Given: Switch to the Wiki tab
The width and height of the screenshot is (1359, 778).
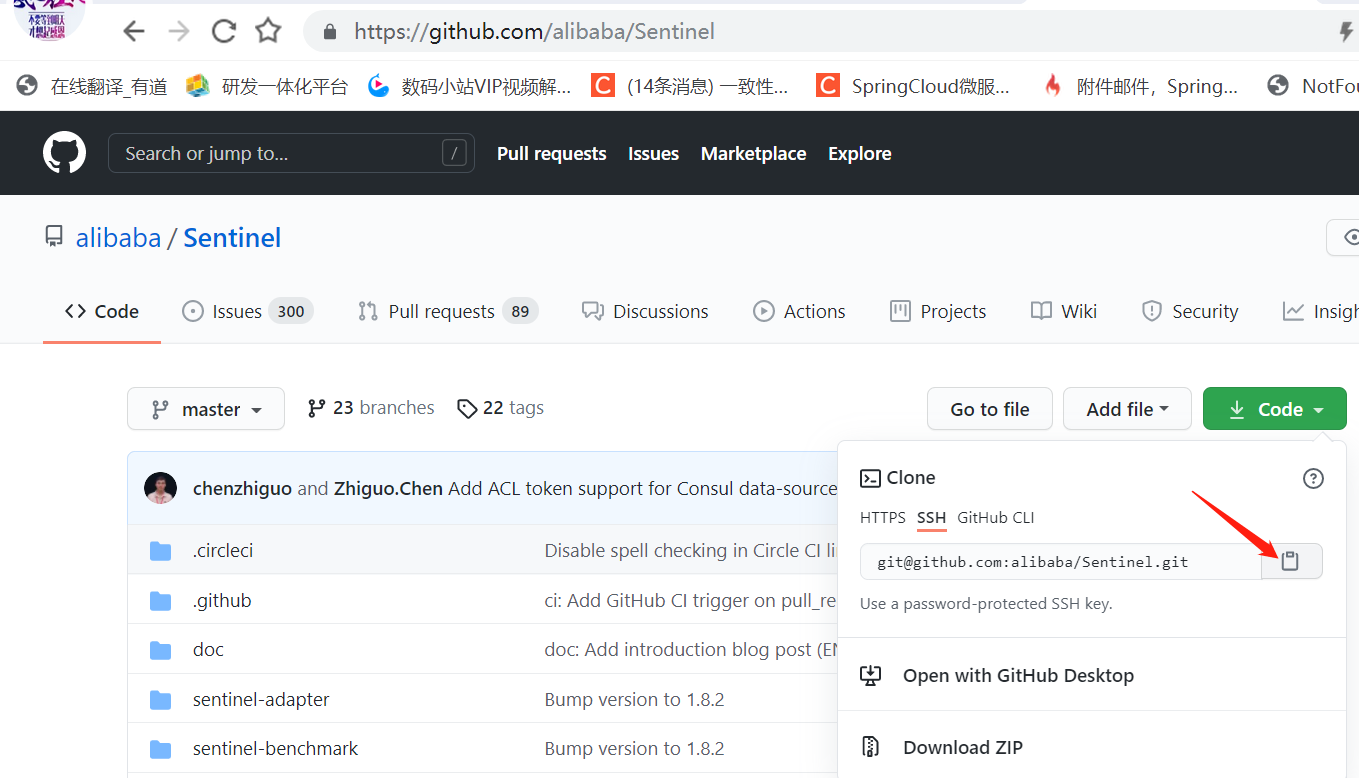Looking at the screenshot, I should (x=1064, y=311).
